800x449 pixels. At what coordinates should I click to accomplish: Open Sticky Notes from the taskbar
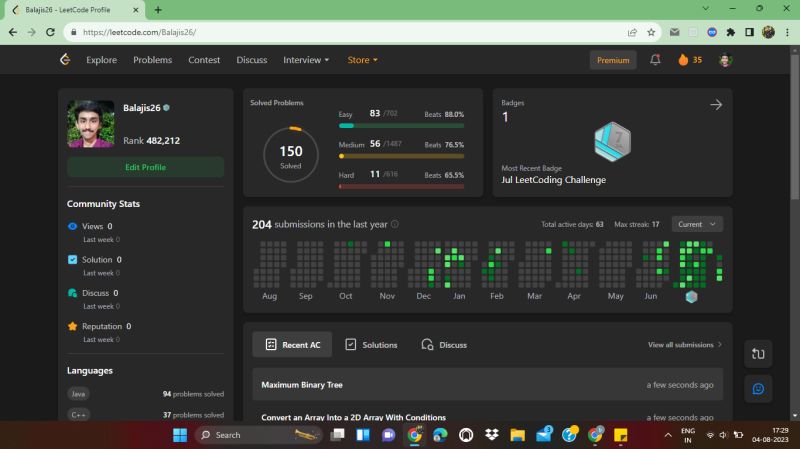[x=620, y=435]
